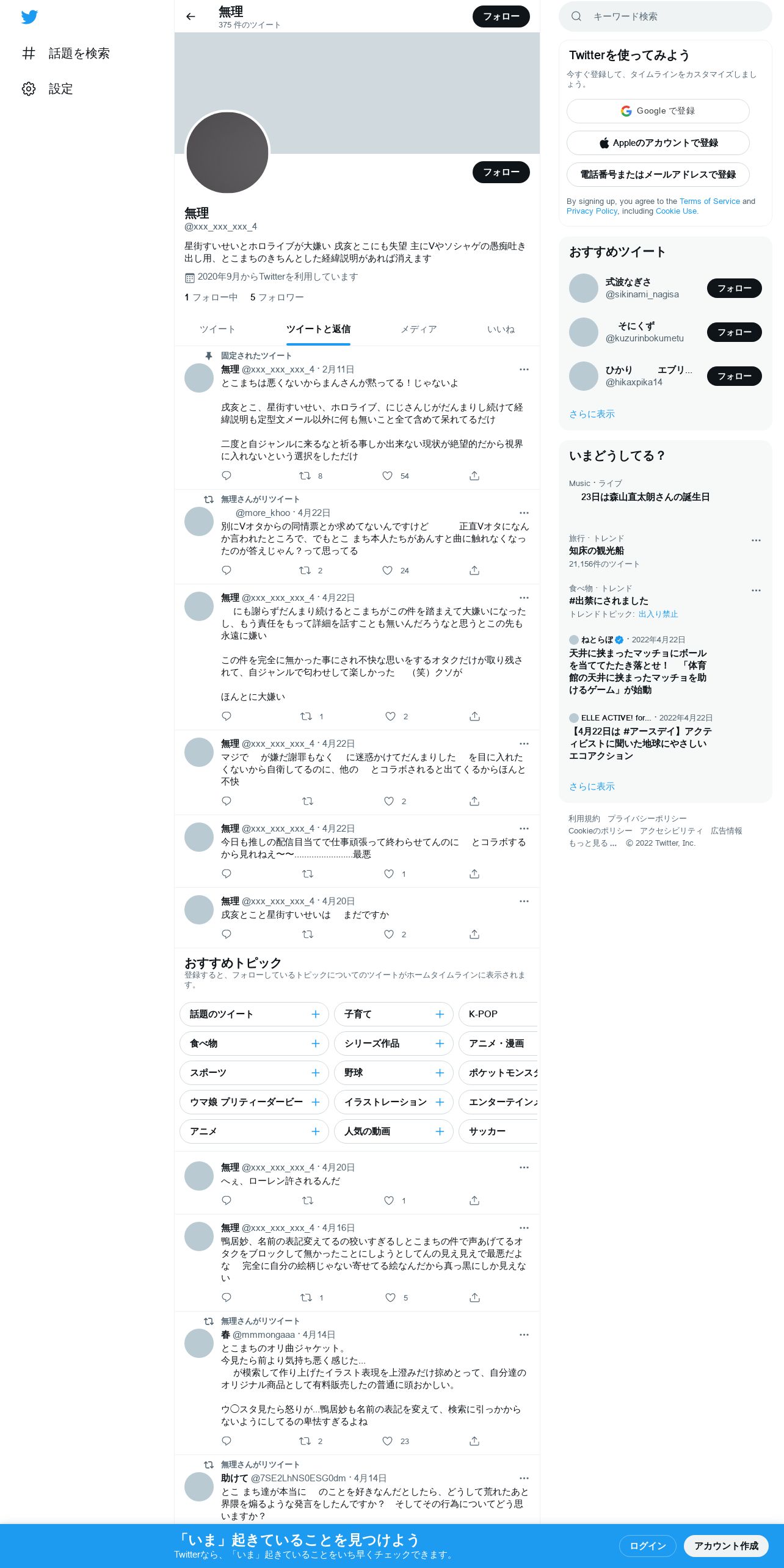Screen dimensions: 784x1568
Task: Add イラストレーション topic with plus
Action: coord(440,1102)
